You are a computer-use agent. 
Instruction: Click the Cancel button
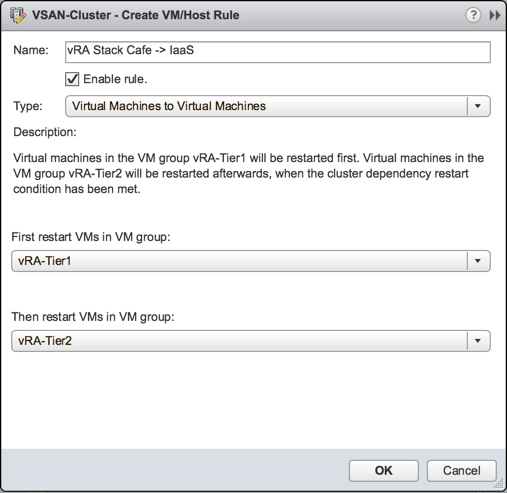click(462, 471)
